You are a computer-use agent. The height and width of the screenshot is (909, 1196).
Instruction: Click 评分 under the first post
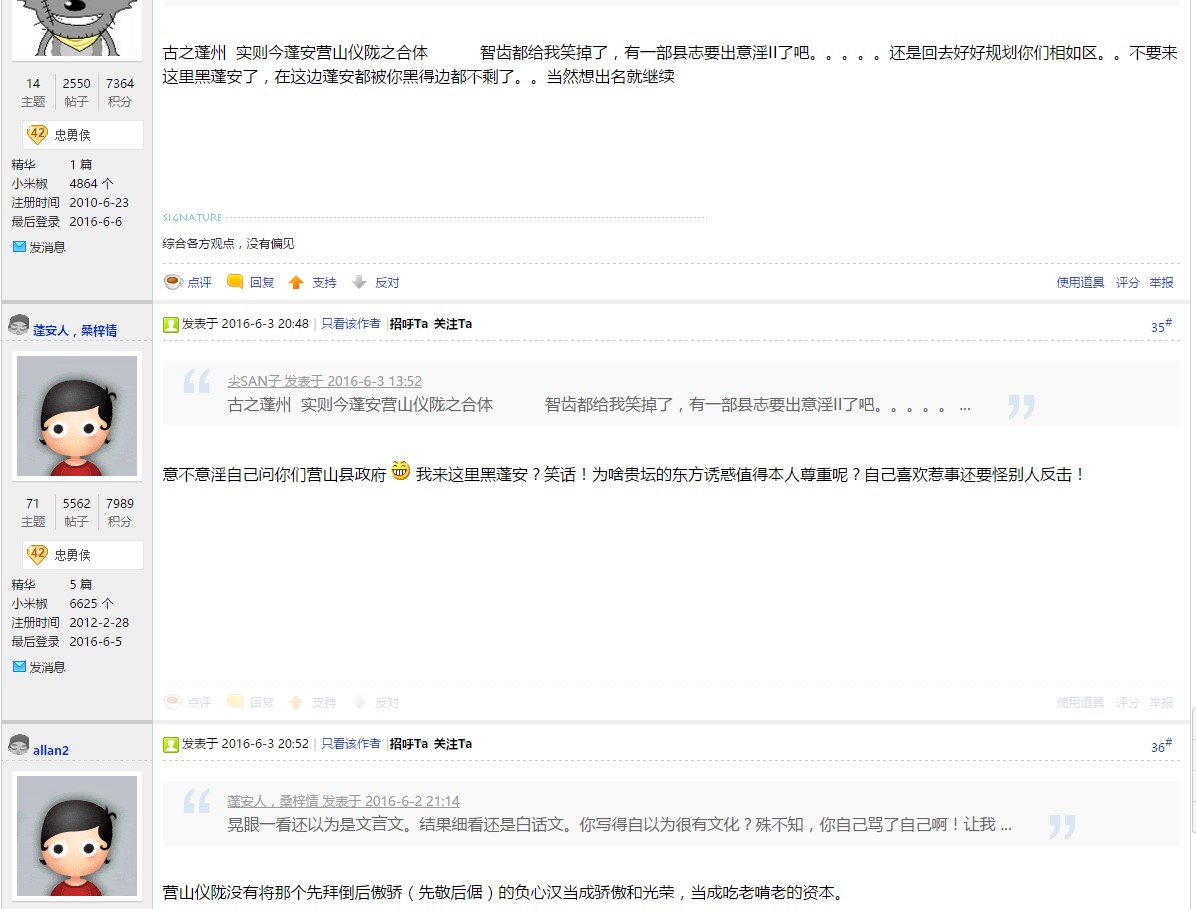(1127, 282)
